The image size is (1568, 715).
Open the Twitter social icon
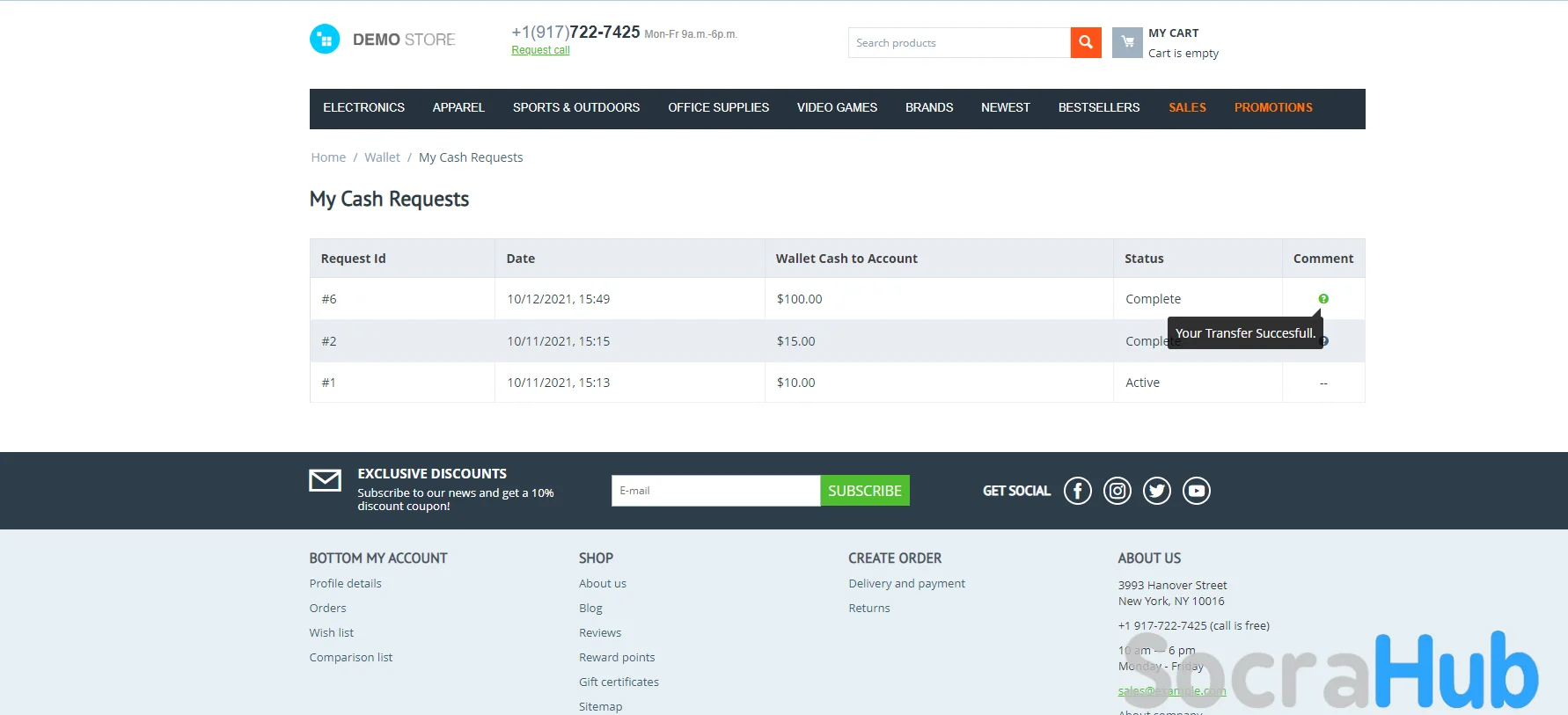click(x=1156, y=491)
